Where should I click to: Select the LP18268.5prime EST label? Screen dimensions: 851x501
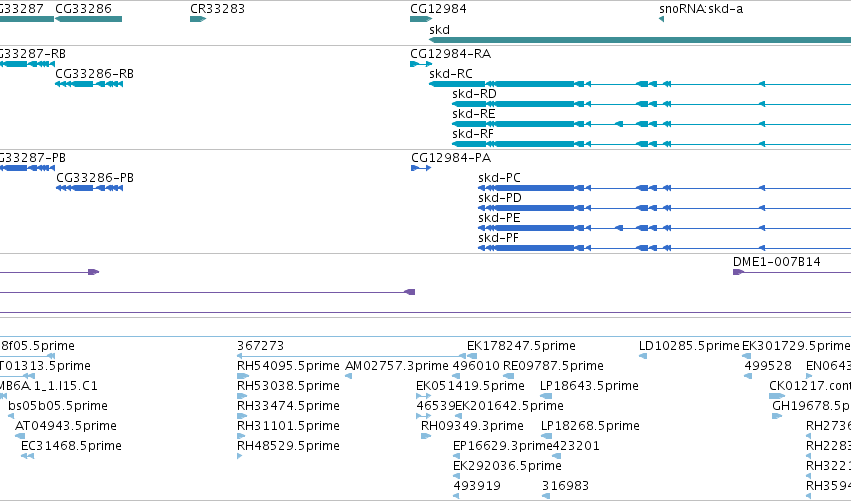pos(590,426)
